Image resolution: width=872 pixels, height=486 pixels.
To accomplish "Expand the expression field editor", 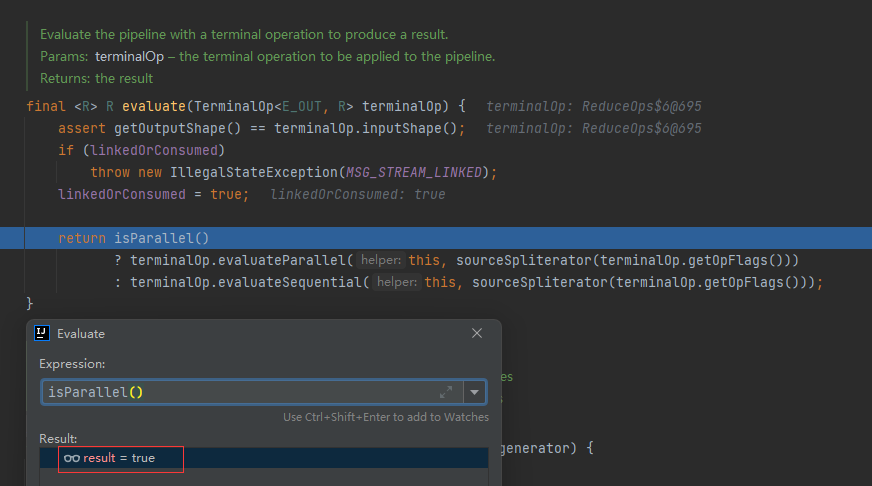I will coord(446,392).
